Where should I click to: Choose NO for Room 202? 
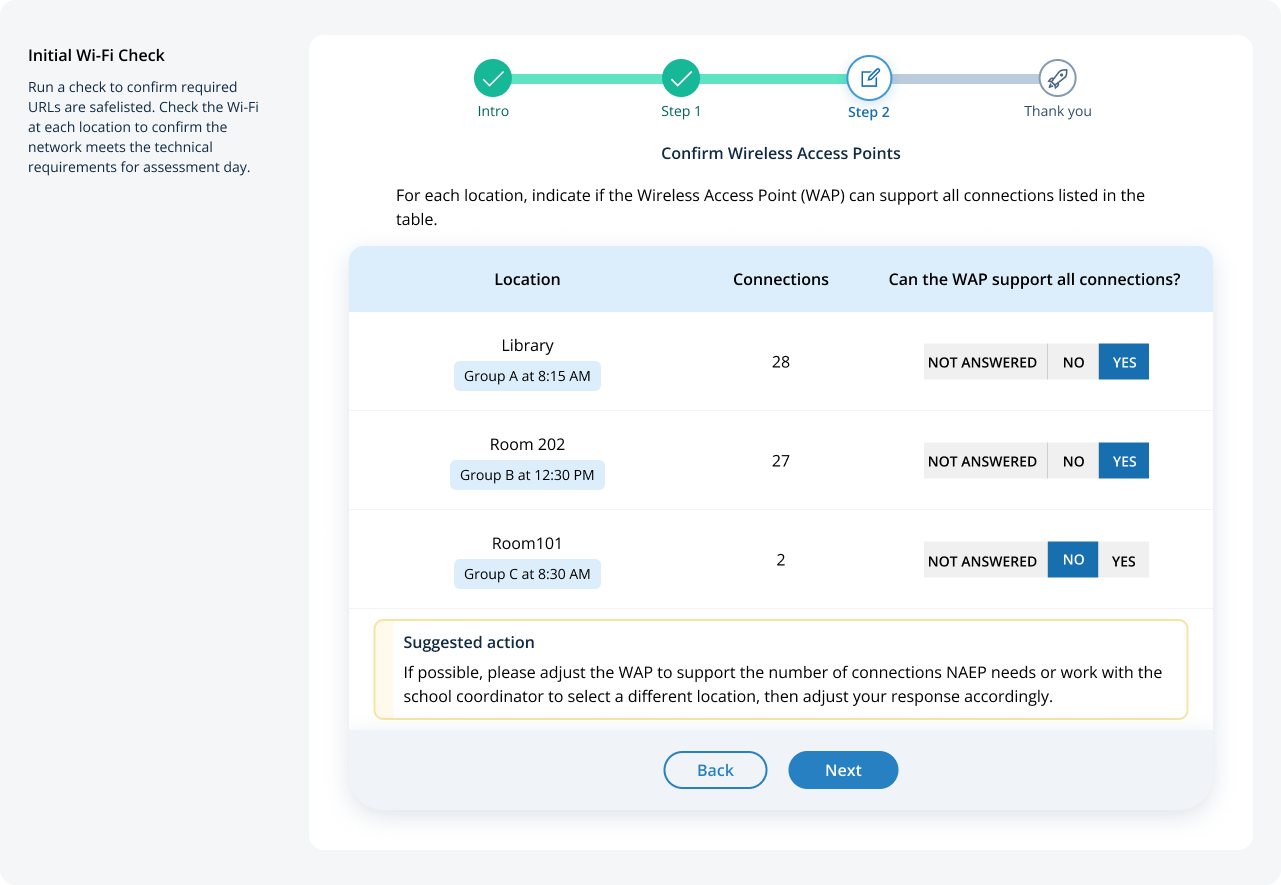1073,461
